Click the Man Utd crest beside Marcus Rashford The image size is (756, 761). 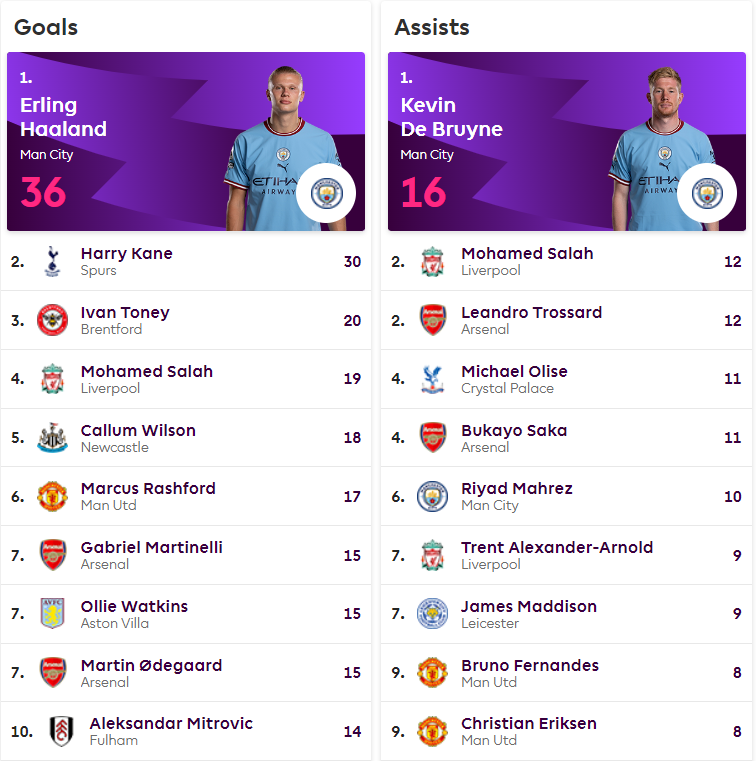[x=52, y=496]
